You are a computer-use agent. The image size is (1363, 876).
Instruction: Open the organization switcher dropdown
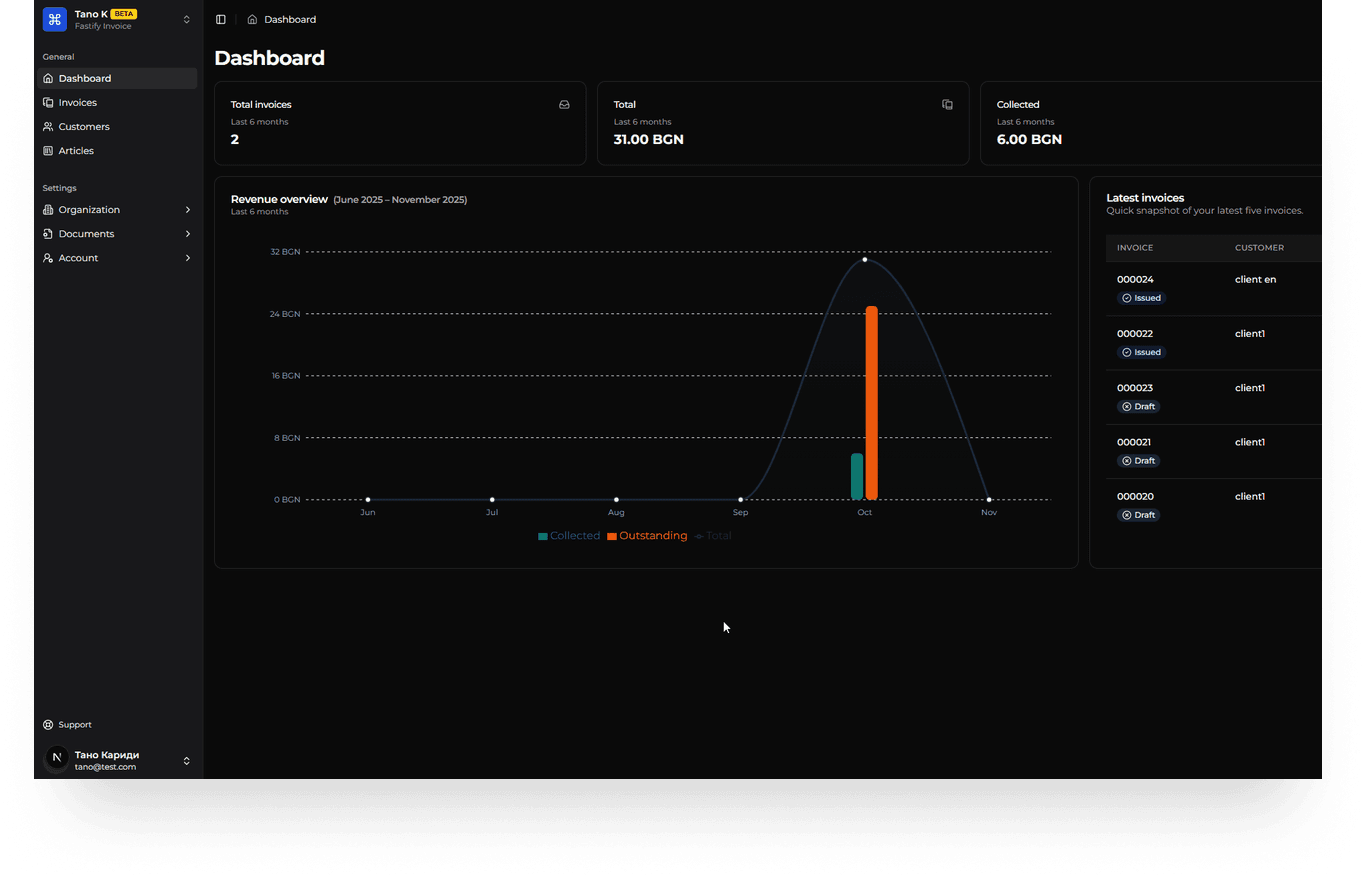tap(186, 19)
